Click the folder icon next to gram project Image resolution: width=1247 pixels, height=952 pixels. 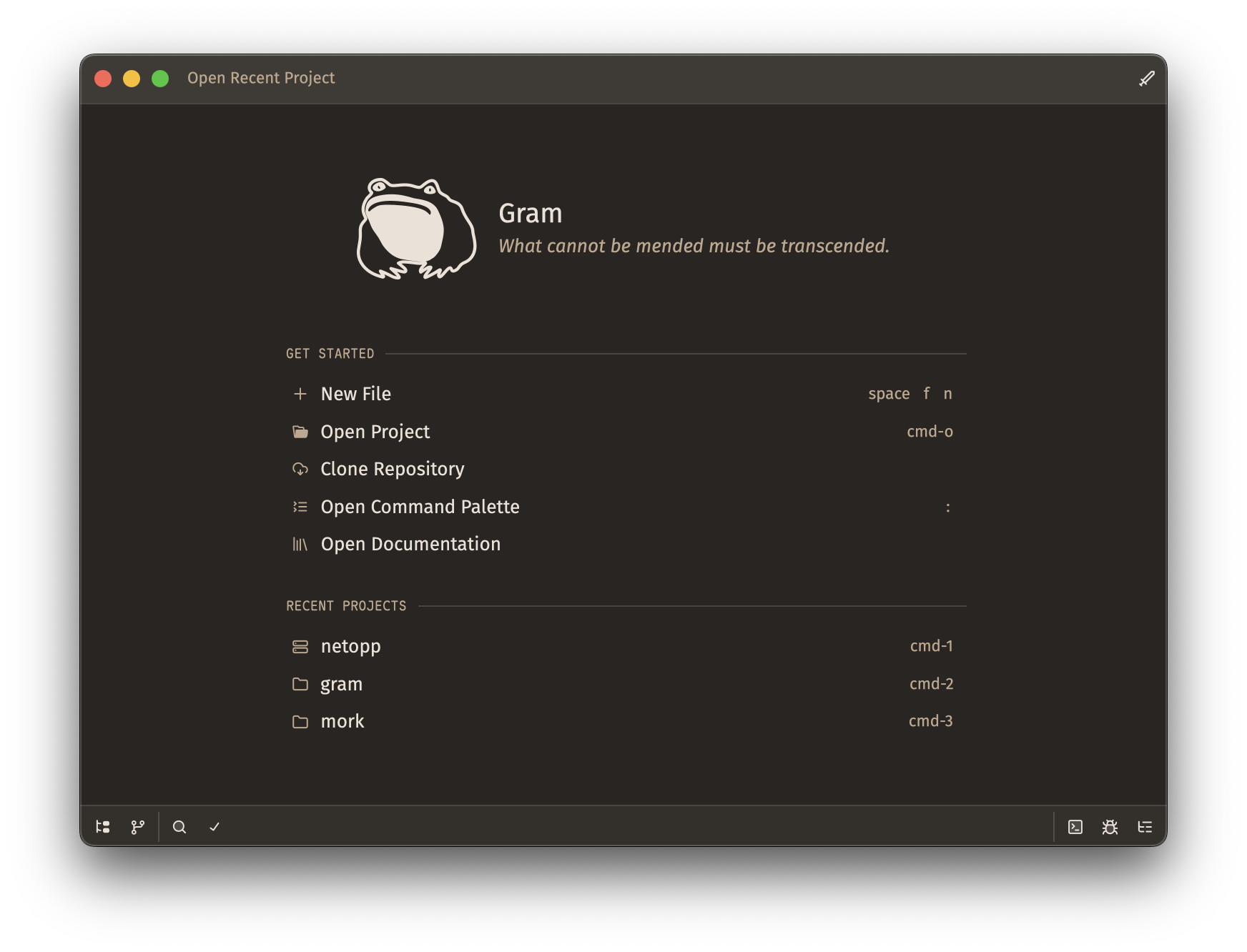pos(300,684)
